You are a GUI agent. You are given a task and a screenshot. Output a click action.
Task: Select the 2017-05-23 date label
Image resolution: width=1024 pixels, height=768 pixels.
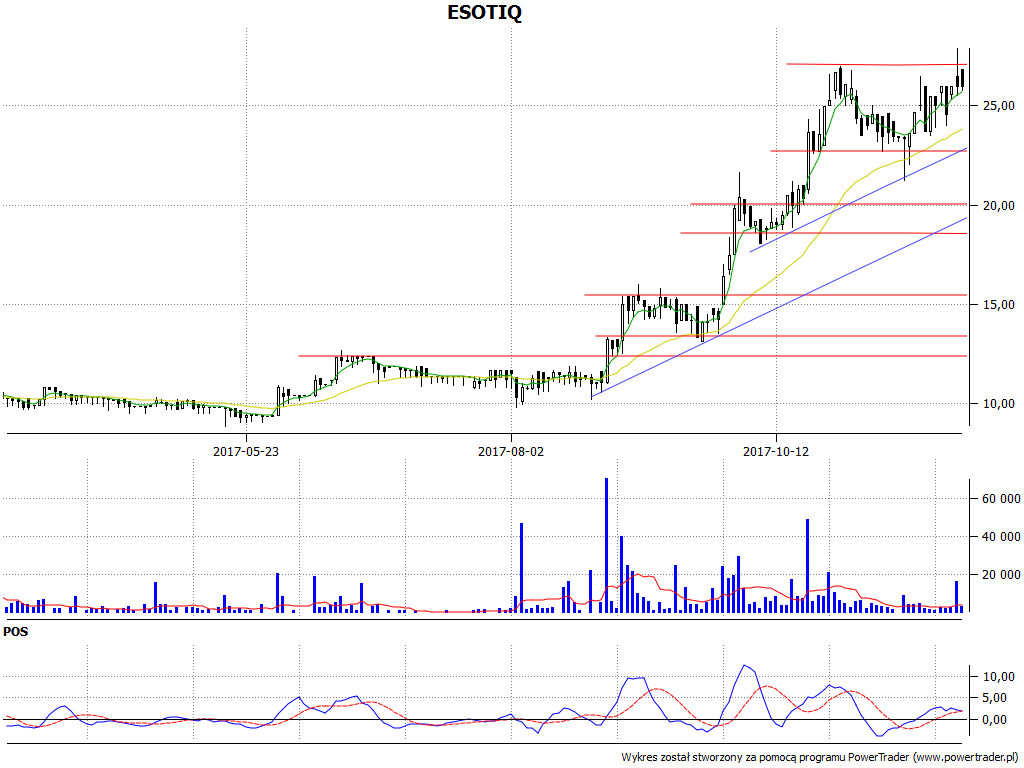pos(246,451)
